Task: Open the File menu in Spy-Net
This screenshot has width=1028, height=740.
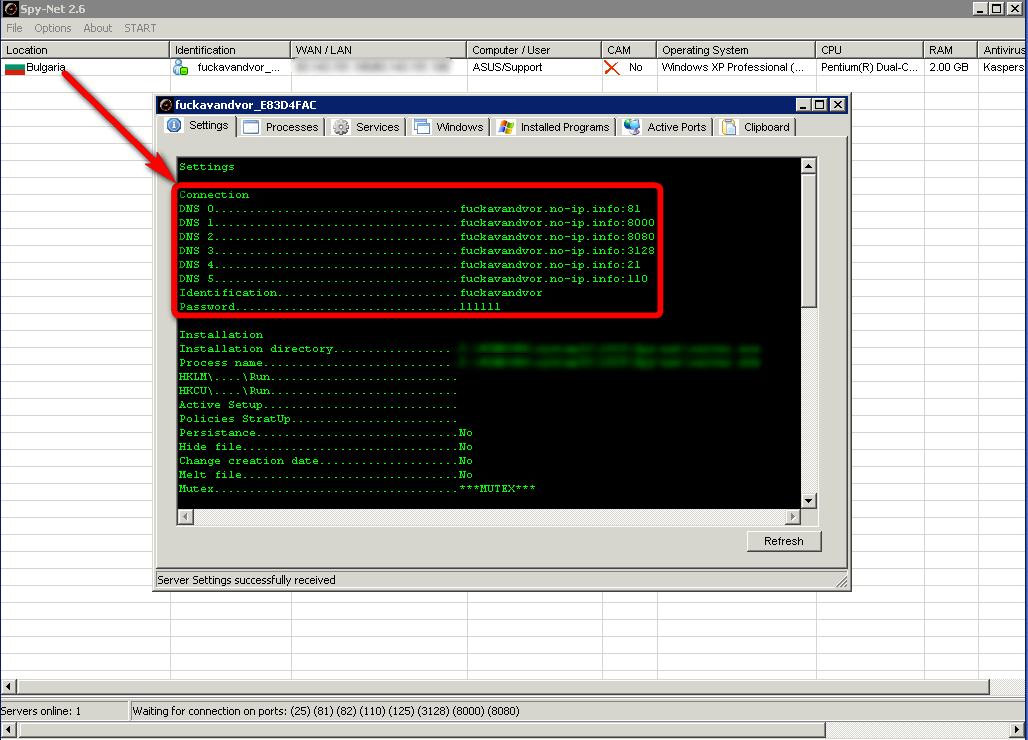Action: [14, 28]
